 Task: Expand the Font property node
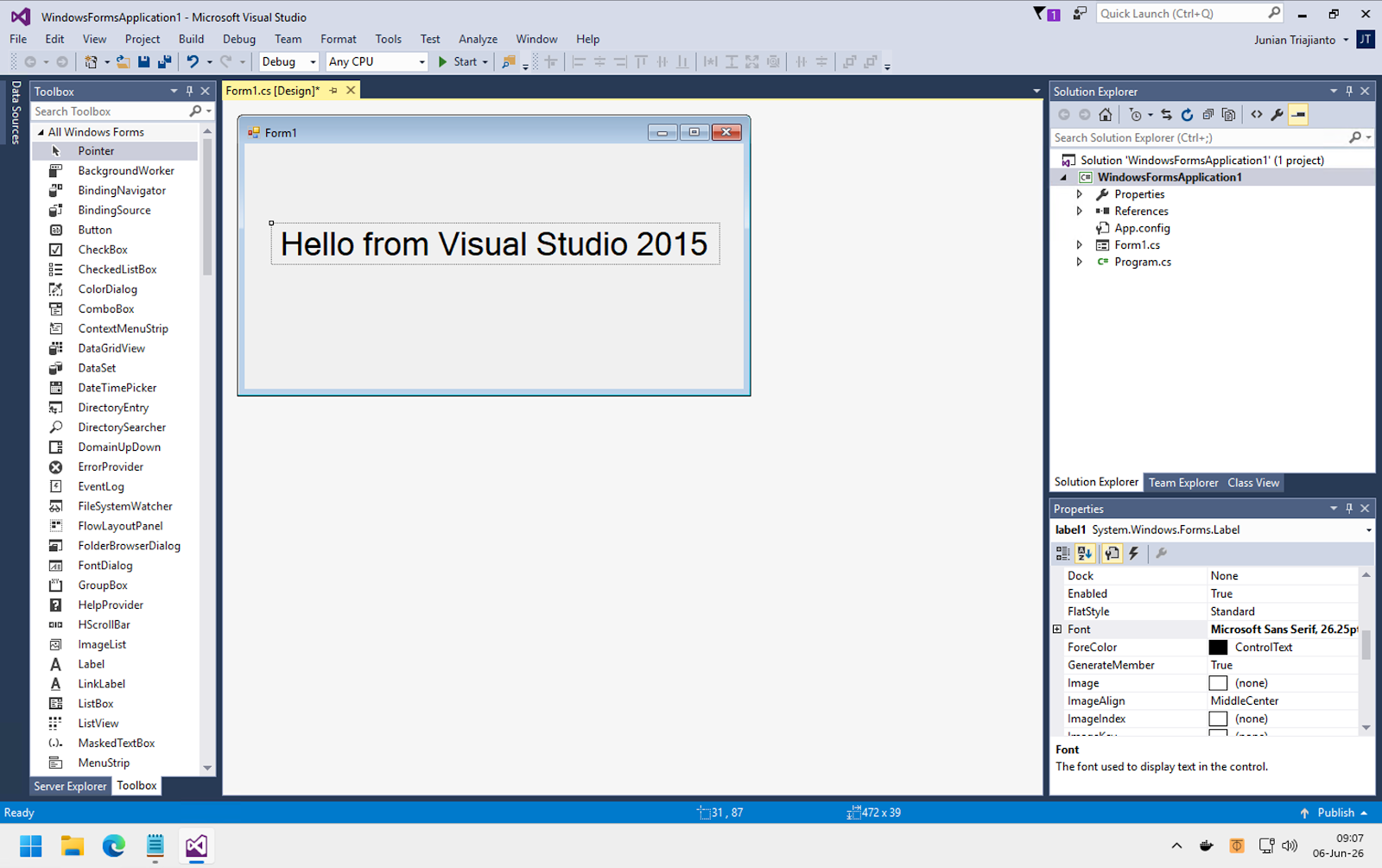(1057, 630)
